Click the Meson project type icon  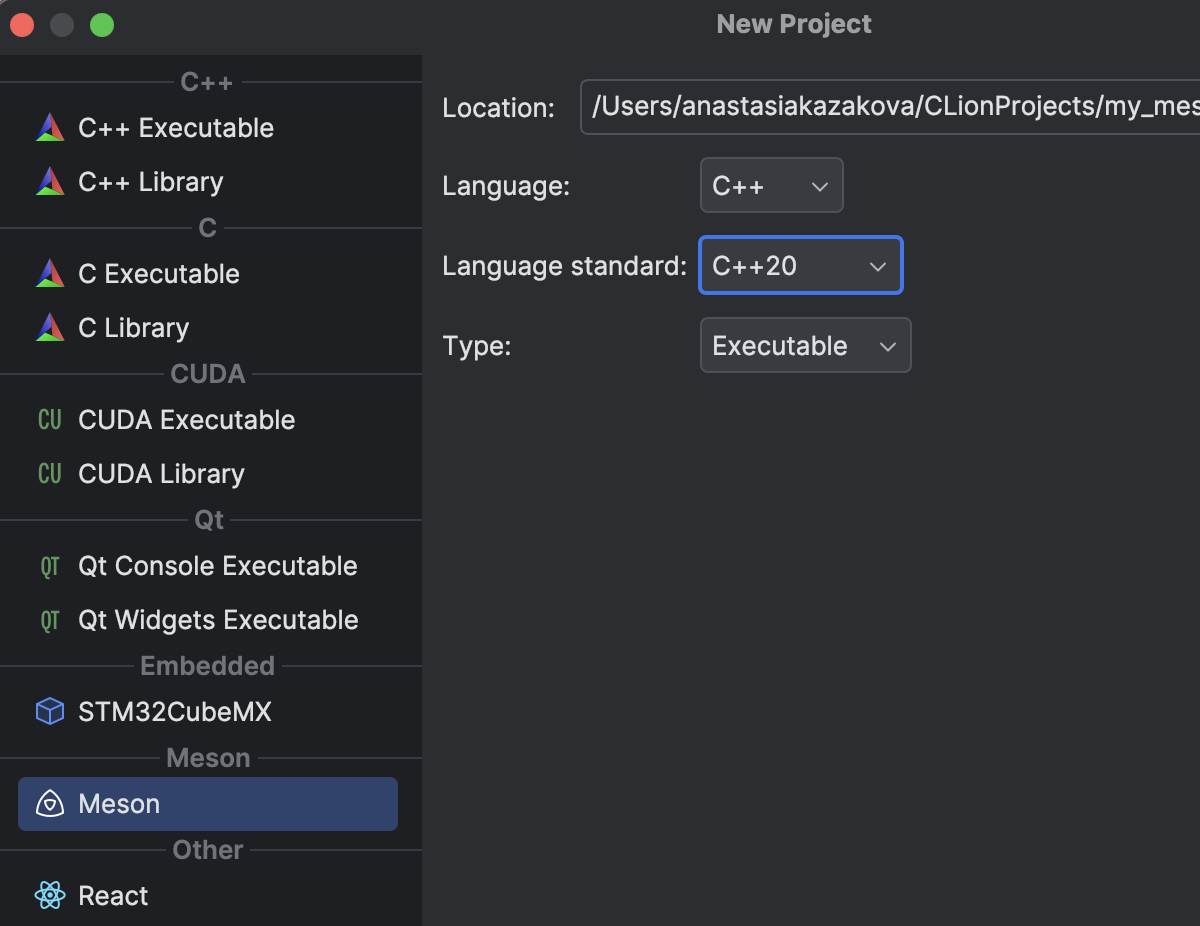tap(49, 804)
